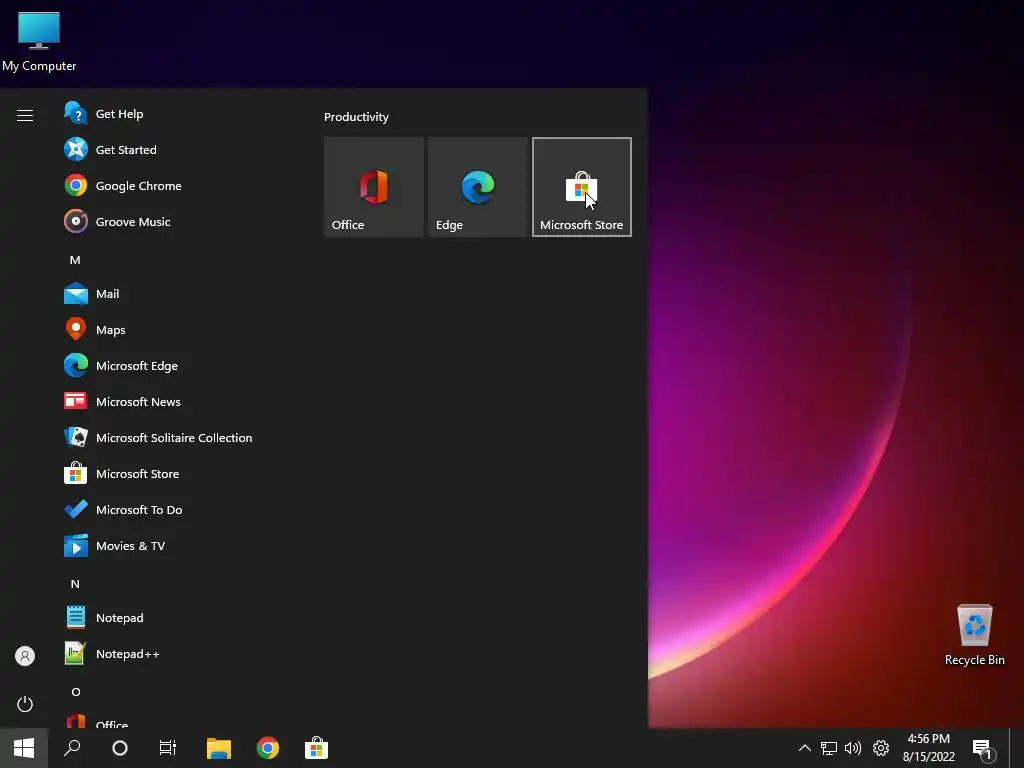This screenshot has height=768, width=1024.
Task: Jump to letter M section header
Action: 75,260
